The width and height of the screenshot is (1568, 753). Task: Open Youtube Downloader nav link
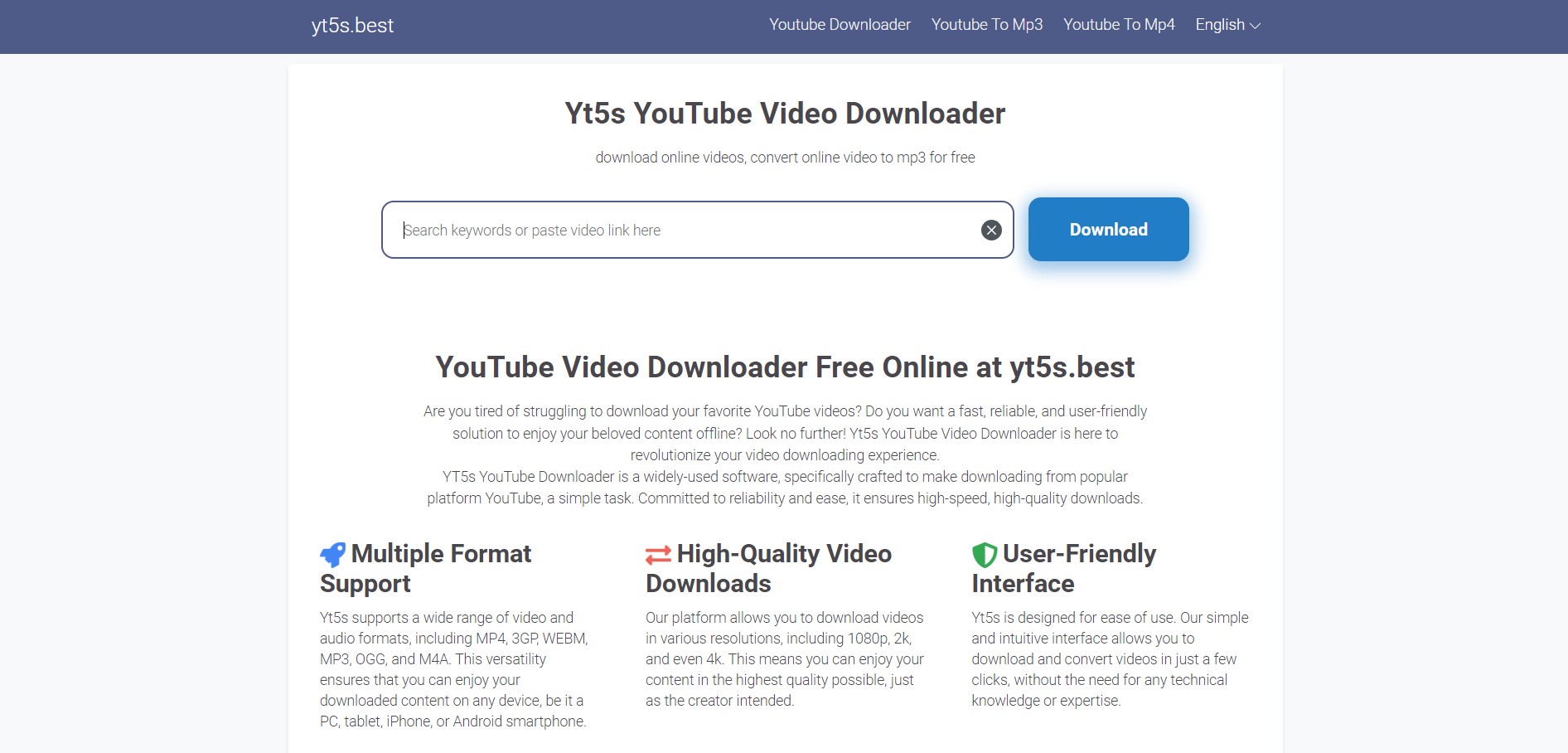tap(840, 25)
